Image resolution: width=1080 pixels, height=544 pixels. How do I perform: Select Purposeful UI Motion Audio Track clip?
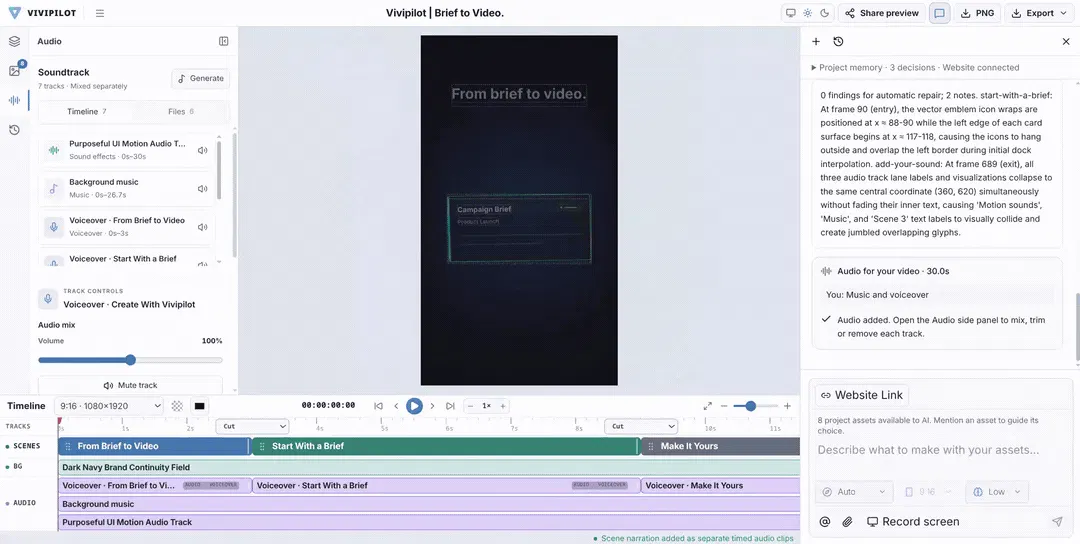pos(429,522)
